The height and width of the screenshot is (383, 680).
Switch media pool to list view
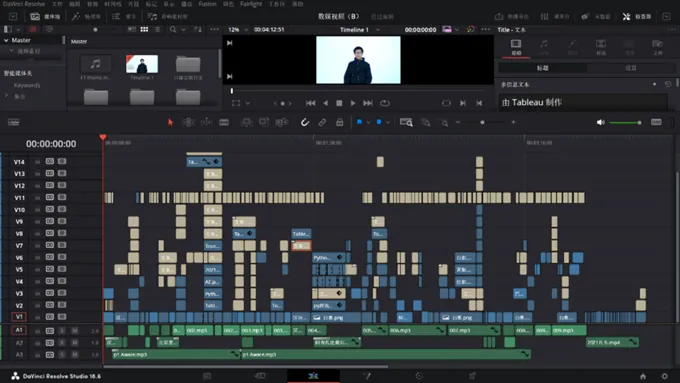point(157,29)
